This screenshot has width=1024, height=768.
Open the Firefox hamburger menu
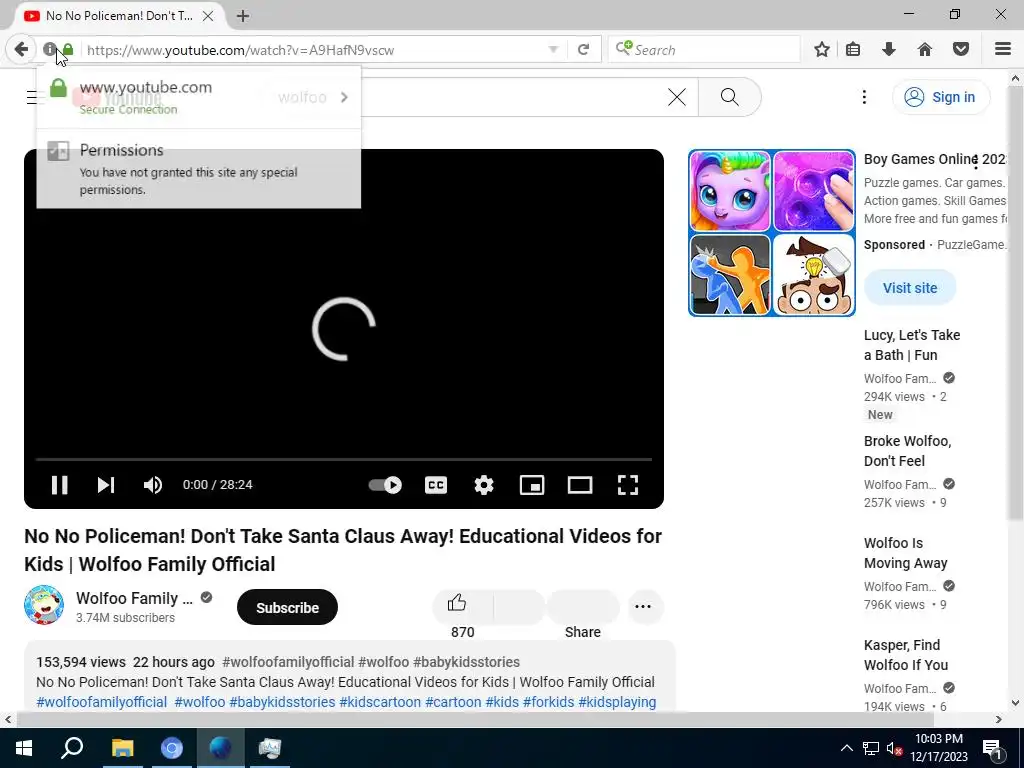click(1003, 49)
